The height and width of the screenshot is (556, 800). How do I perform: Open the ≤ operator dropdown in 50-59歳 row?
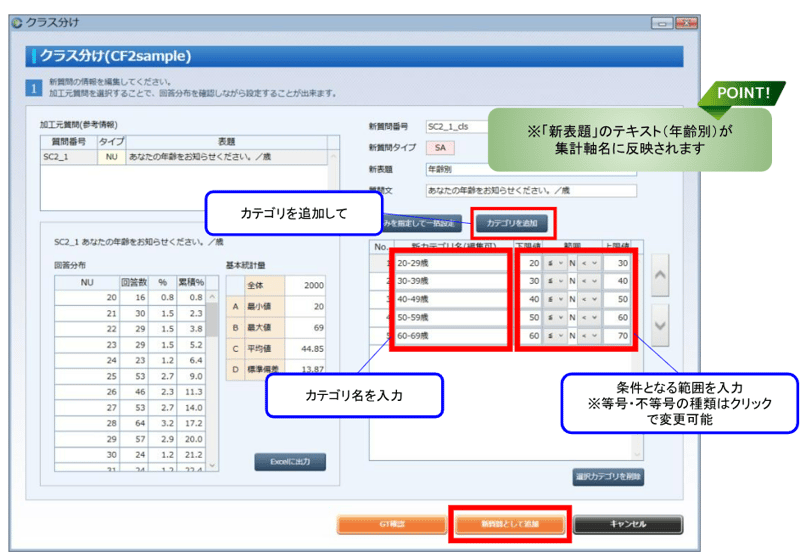click(555, 318)
